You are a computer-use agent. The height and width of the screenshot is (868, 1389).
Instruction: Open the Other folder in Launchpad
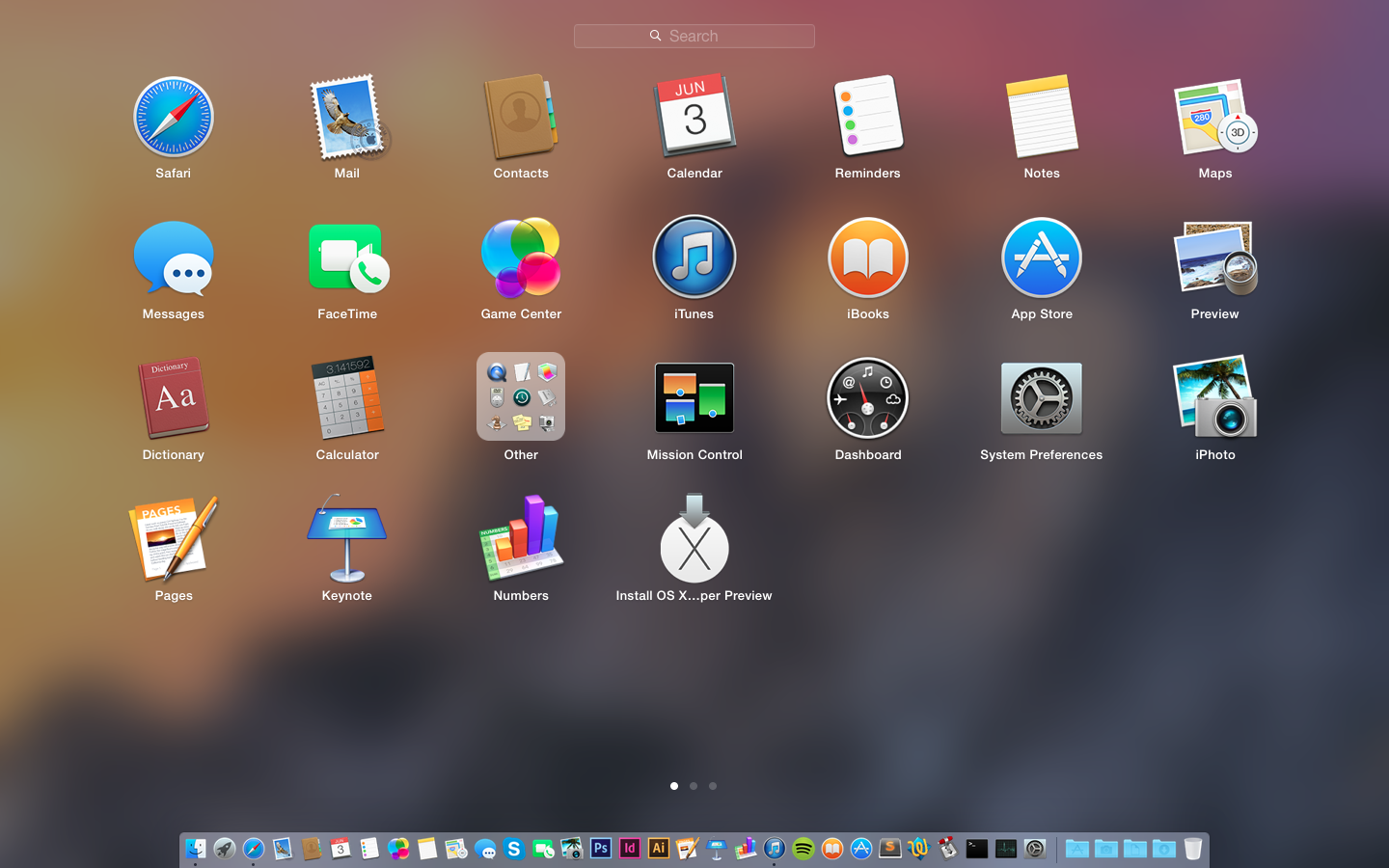[x=521, y=396]
